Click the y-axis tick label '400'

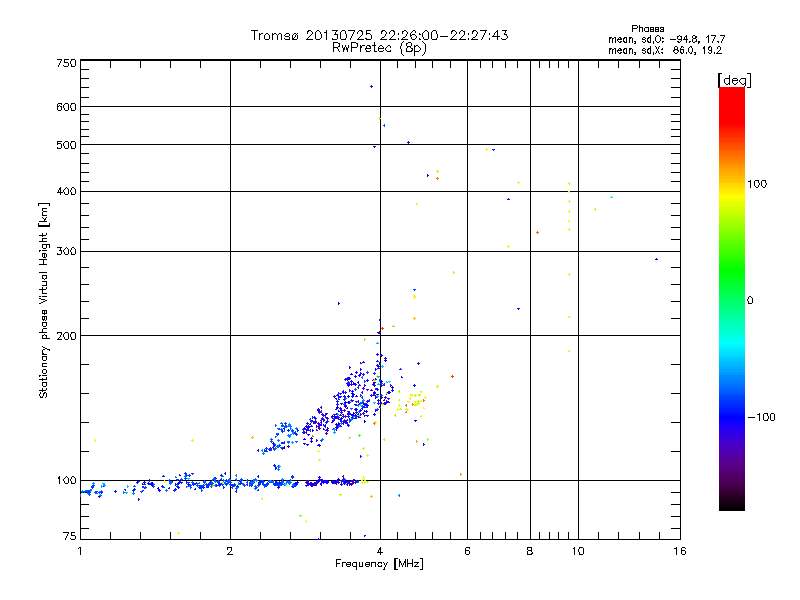(x=66, y=192)
